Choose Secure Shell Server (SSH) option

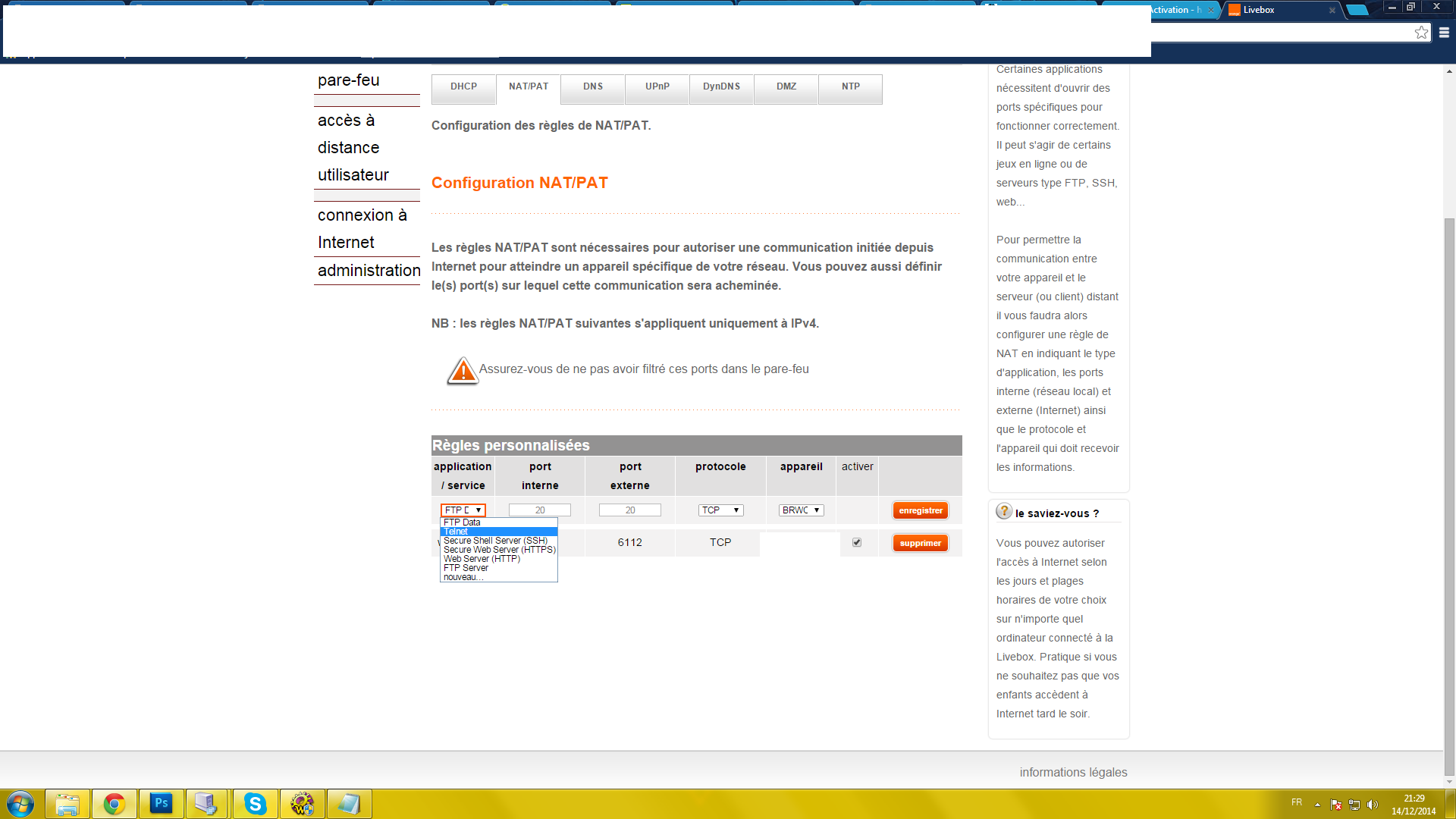[499, 541]
